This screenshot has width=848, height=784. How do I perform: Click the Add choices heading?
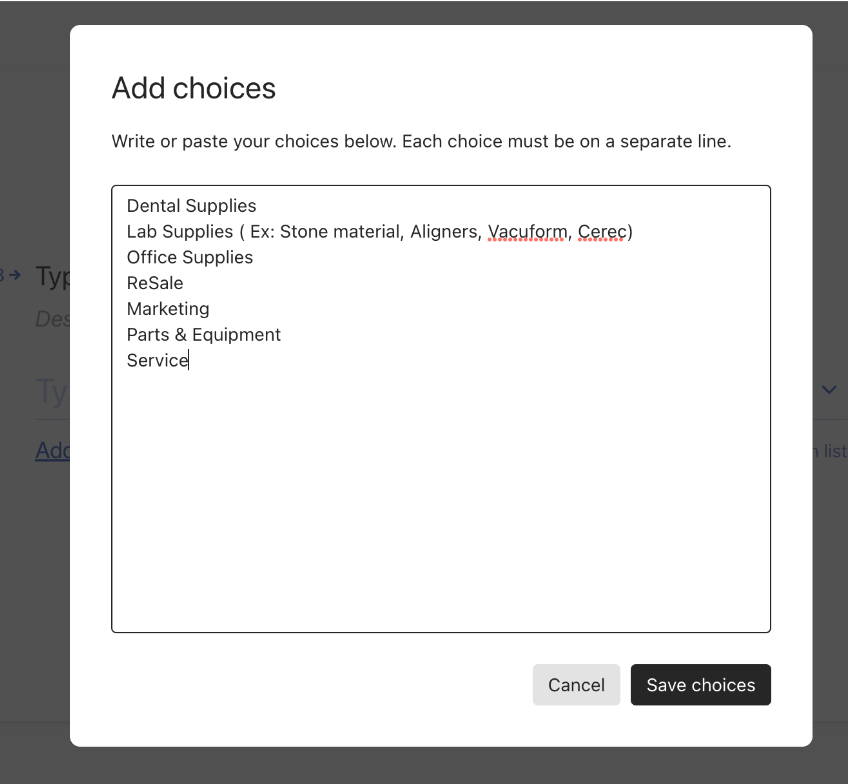194,88
